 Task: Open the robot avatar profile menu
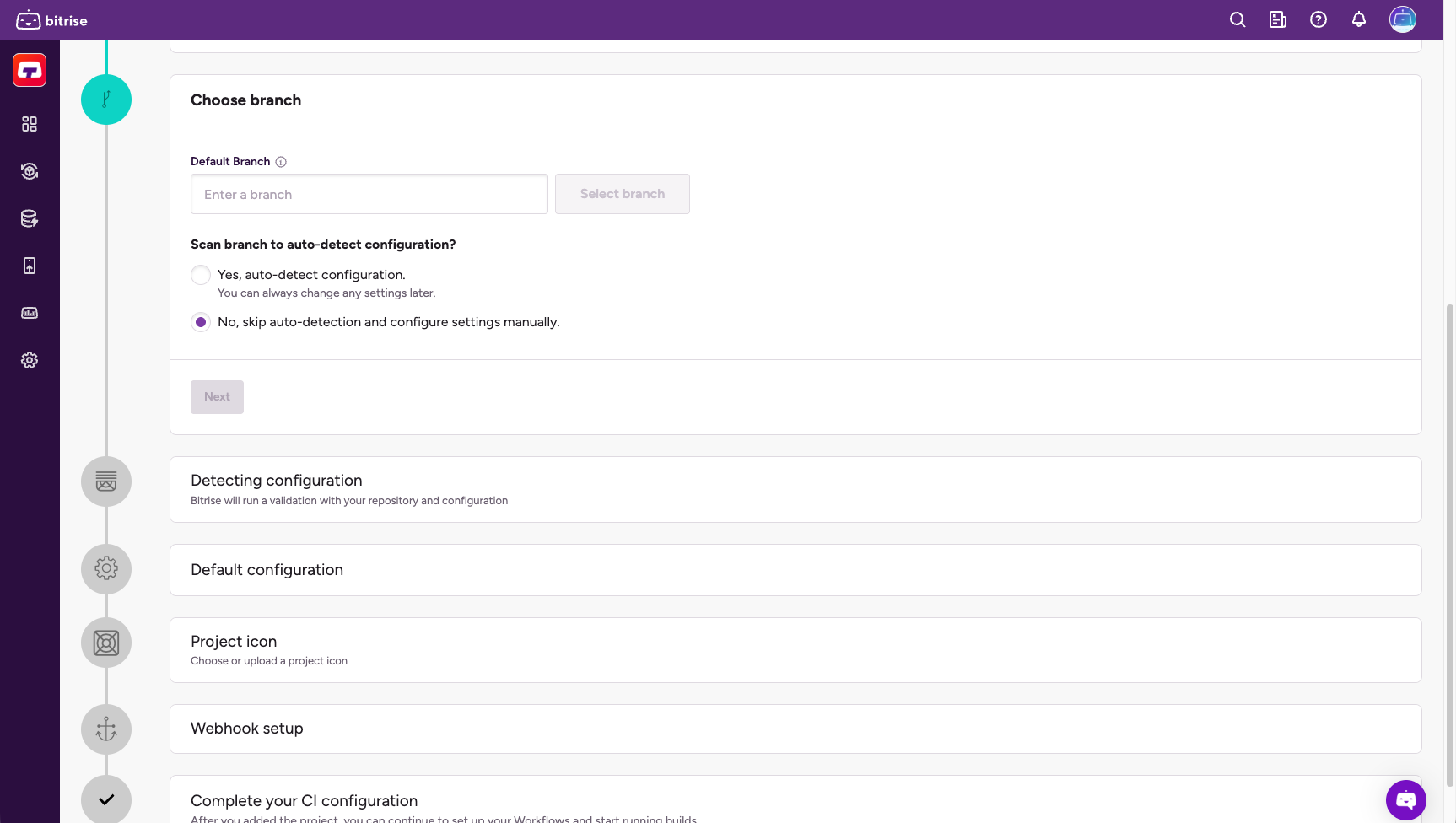pyautogui.click(x=1403, y=19)
